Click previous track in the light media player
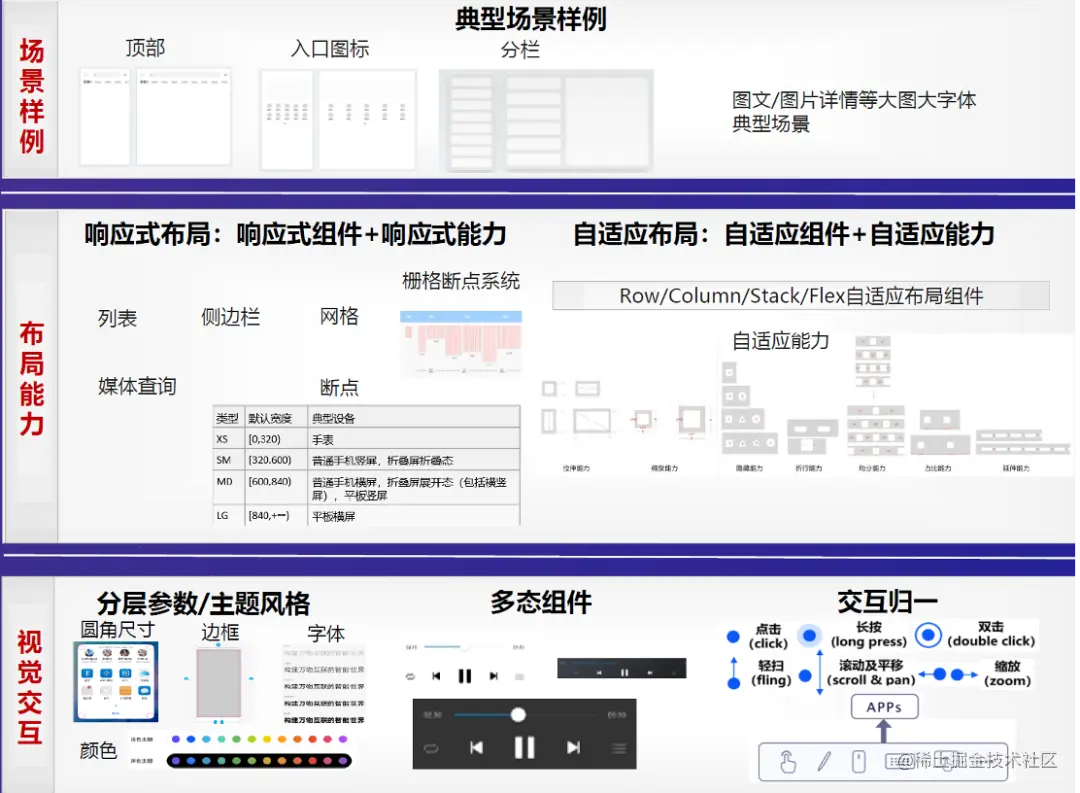 pyautogui.click(x=436, y=676)
